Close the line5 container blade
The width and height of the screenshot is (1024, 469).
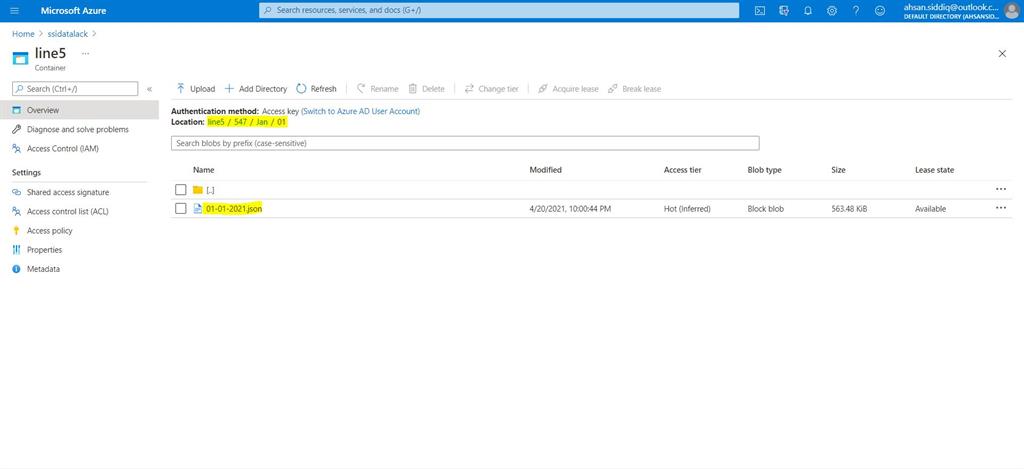tap(1002, 54)
